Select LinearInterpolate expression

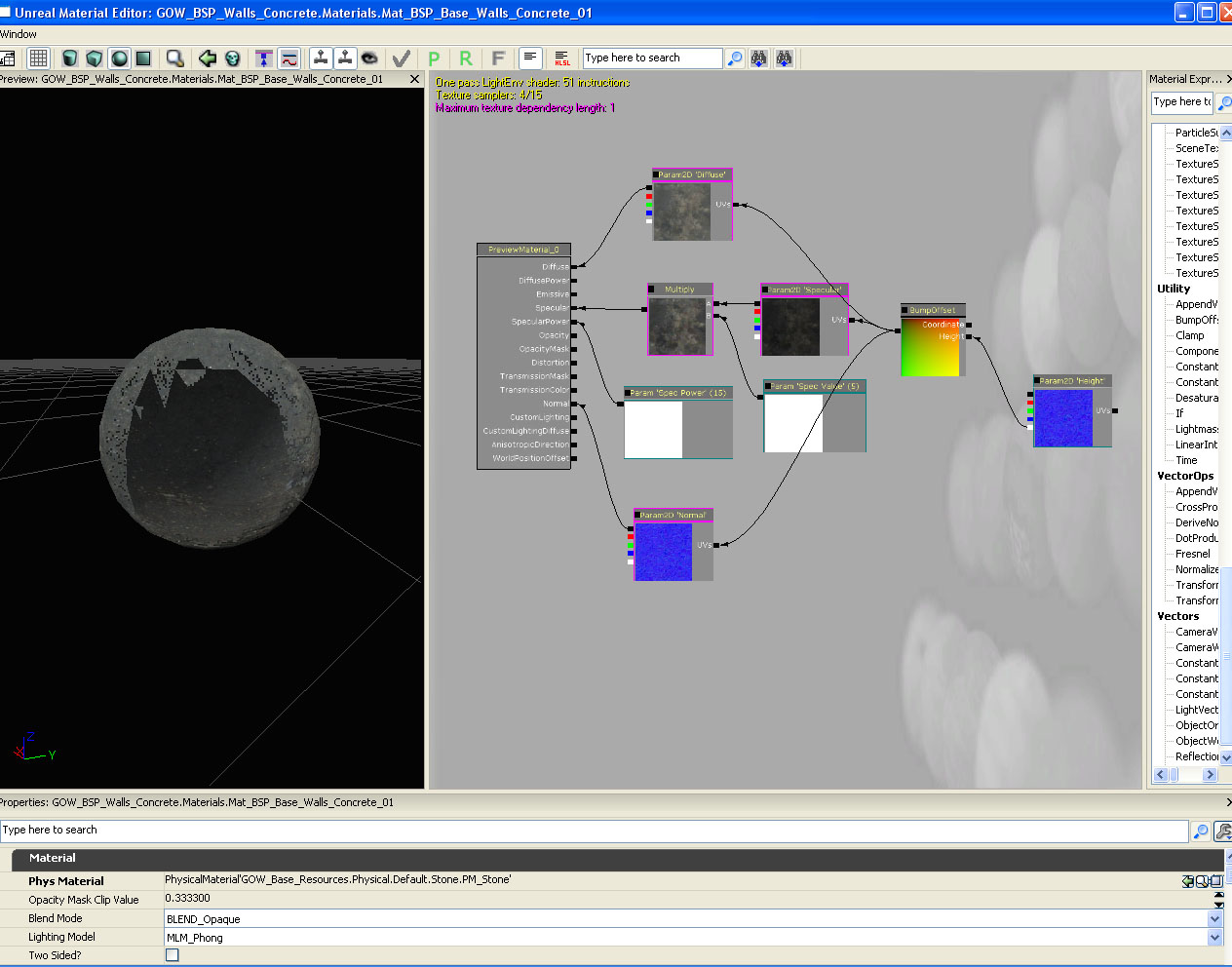pos(1196,445)
